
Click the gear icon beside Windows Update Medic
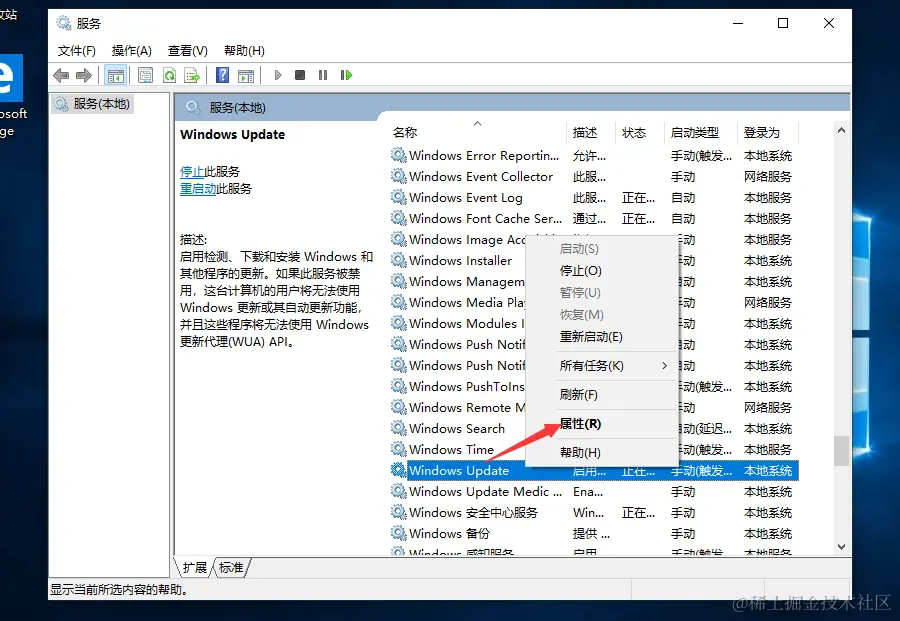[398, 491]
